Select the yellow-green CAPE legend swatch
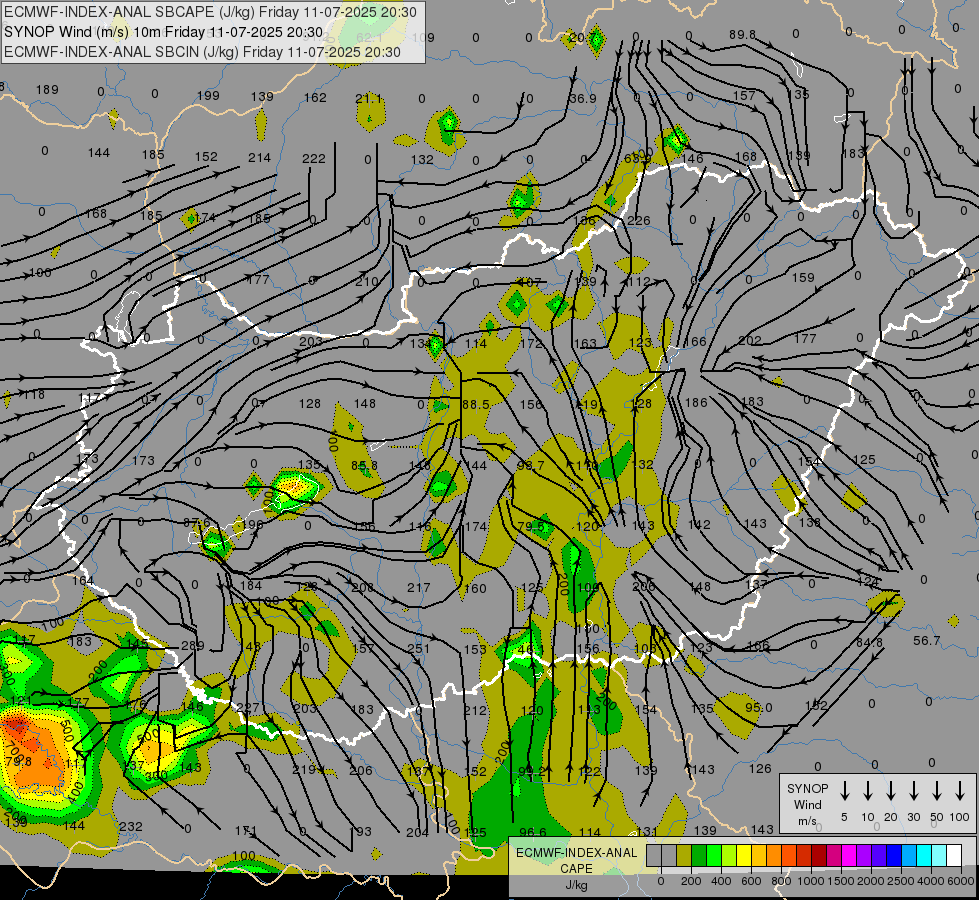Image resolution: width=979 pixels, height=900 pixels. click(729, 856)
